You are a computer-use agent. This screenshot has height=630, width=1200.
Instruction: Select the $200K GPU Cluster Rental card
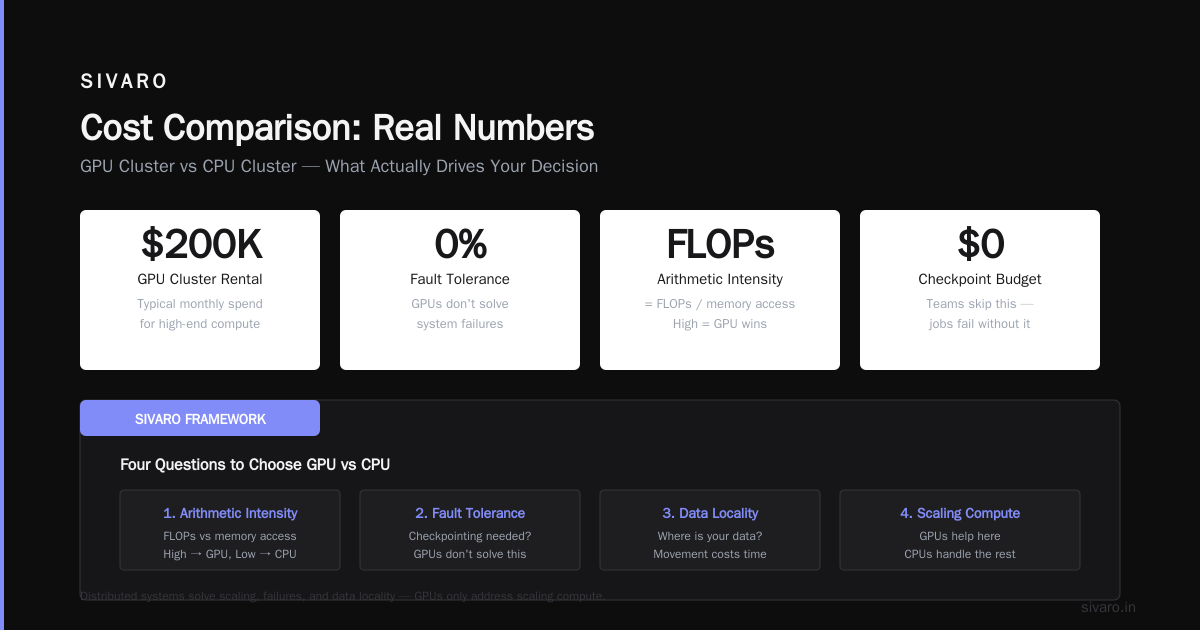(x=200, y=290)
